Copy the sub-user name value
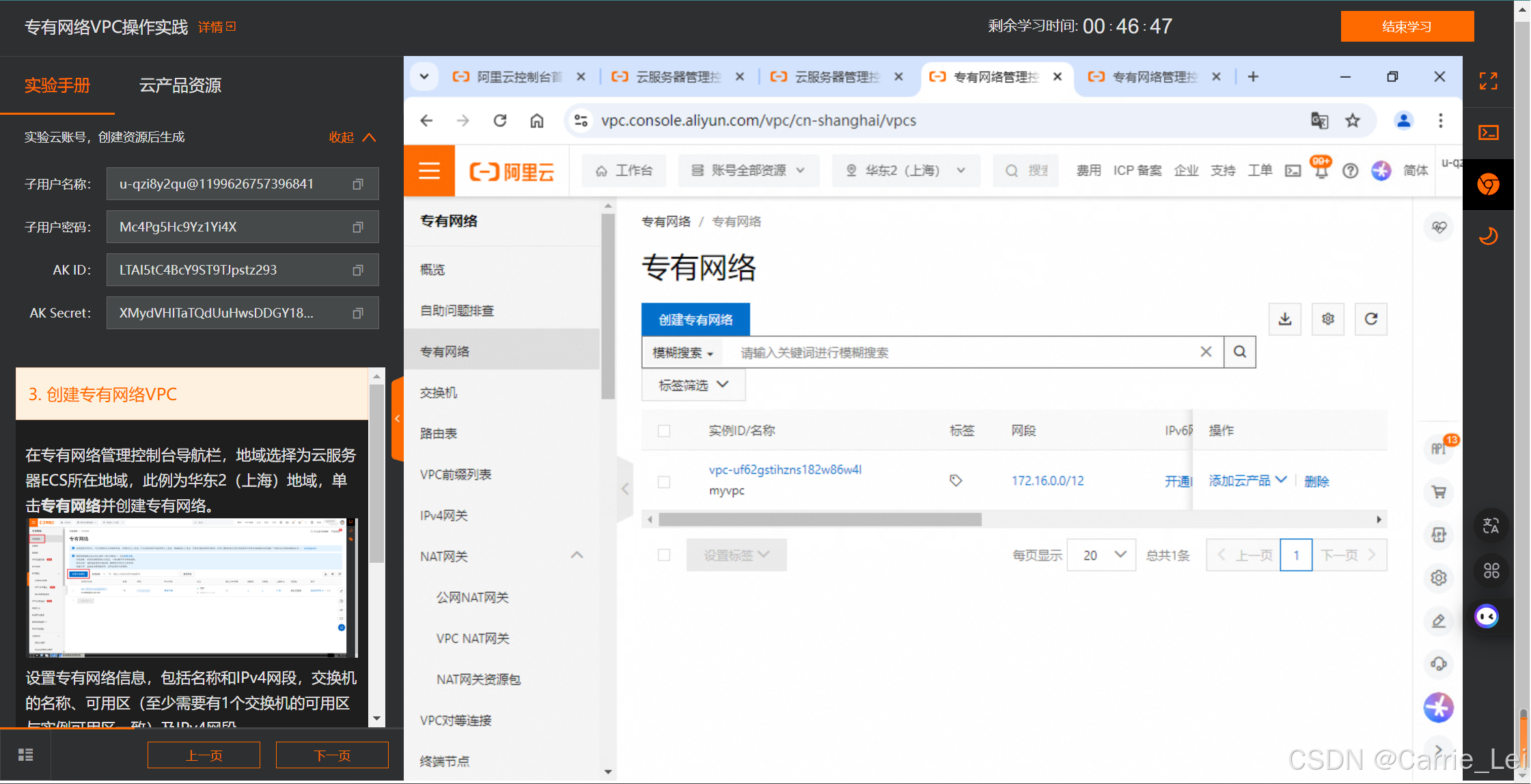 click(357, 184)
